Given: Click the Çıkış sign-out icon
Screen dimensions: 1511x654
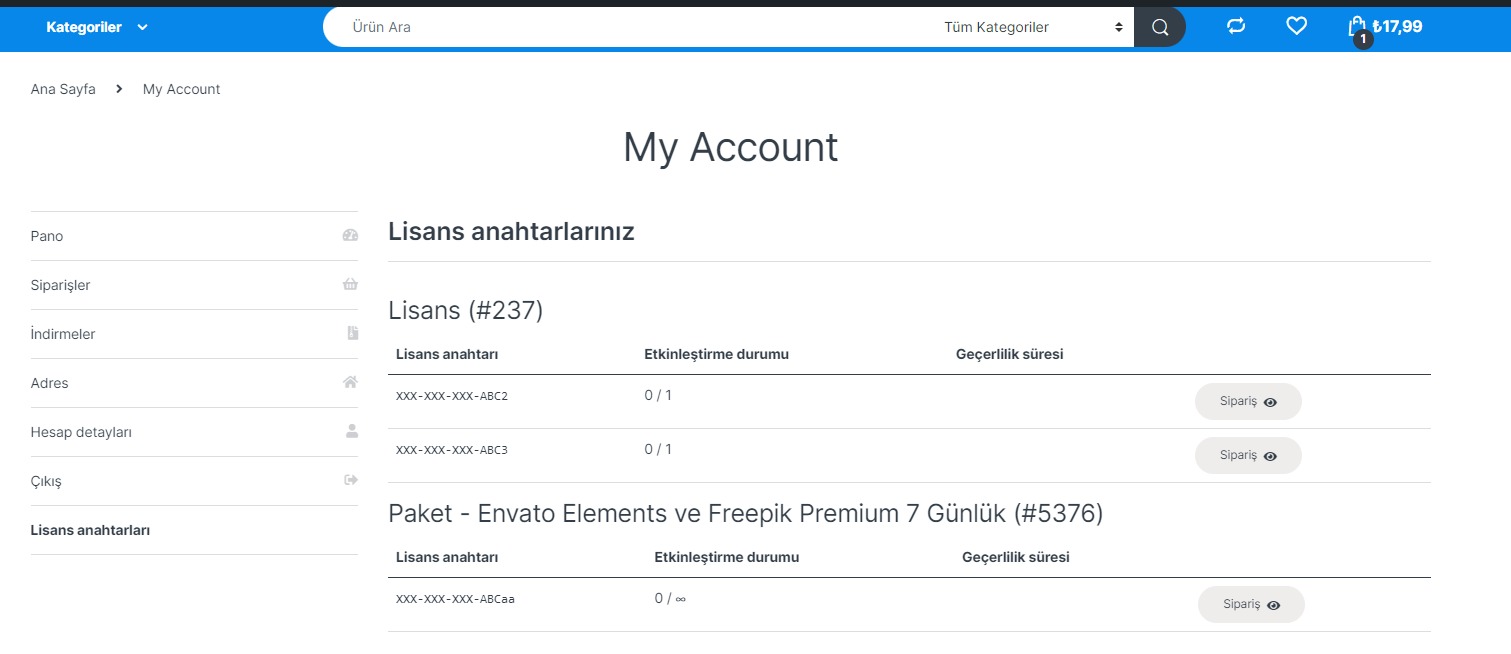Looking at the screenshot, I should 350,481.
